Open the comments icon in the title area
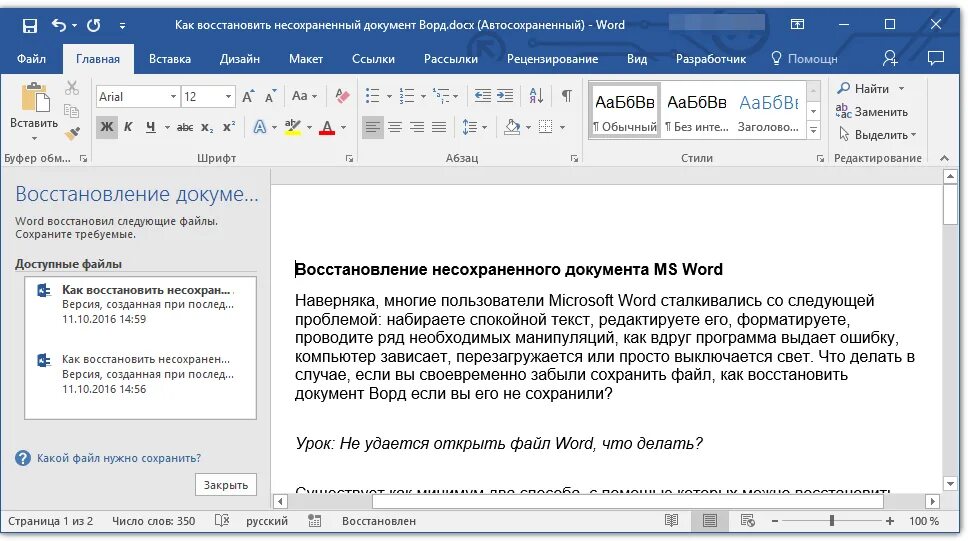968x541 pixels. click(936, 59)
